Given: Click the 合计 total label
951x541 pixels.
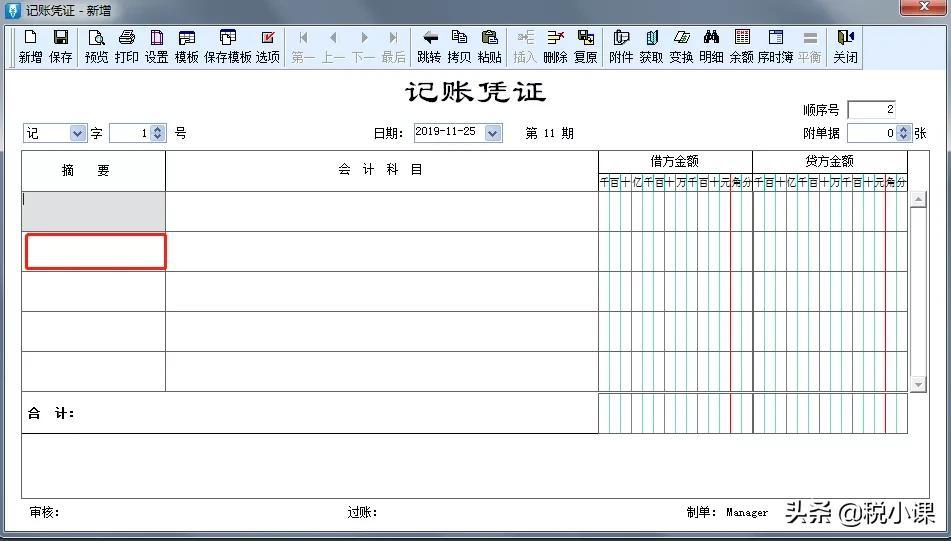Looking at the screenshot, I should coord(51,414).
